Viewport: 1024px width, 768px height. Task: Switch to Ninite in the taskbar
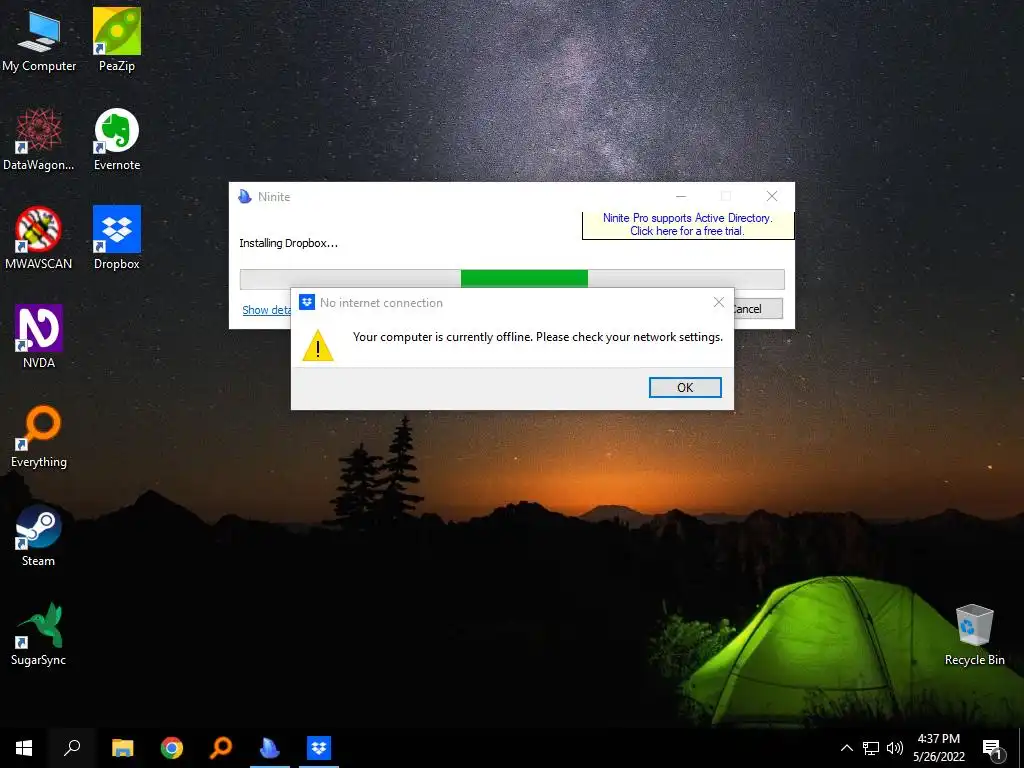pos(270,748)
